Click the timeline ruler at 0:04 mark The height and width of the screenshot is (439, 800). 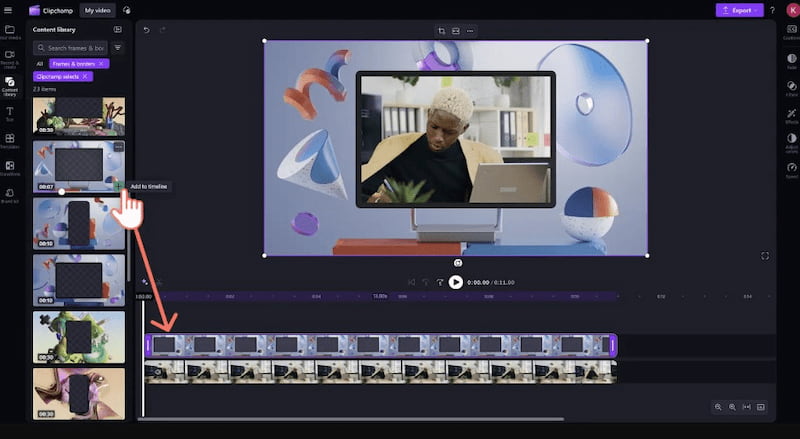(316, 296)
